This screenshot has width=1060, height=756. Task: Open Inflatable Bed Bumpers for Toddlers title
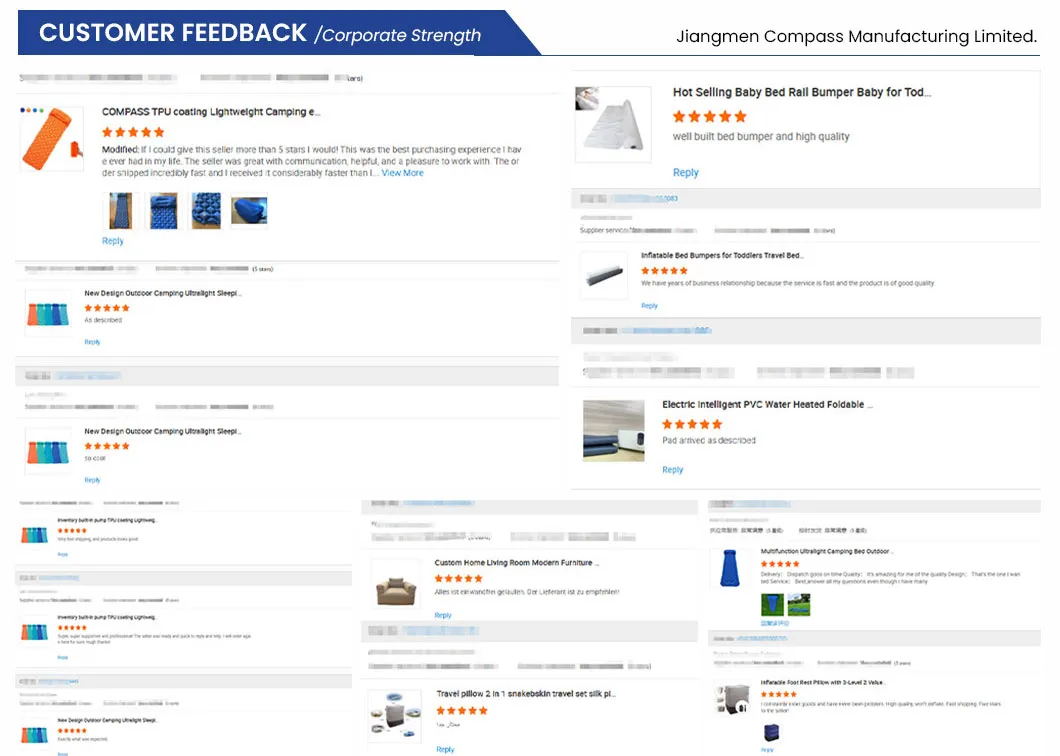(x=721, y=256)
